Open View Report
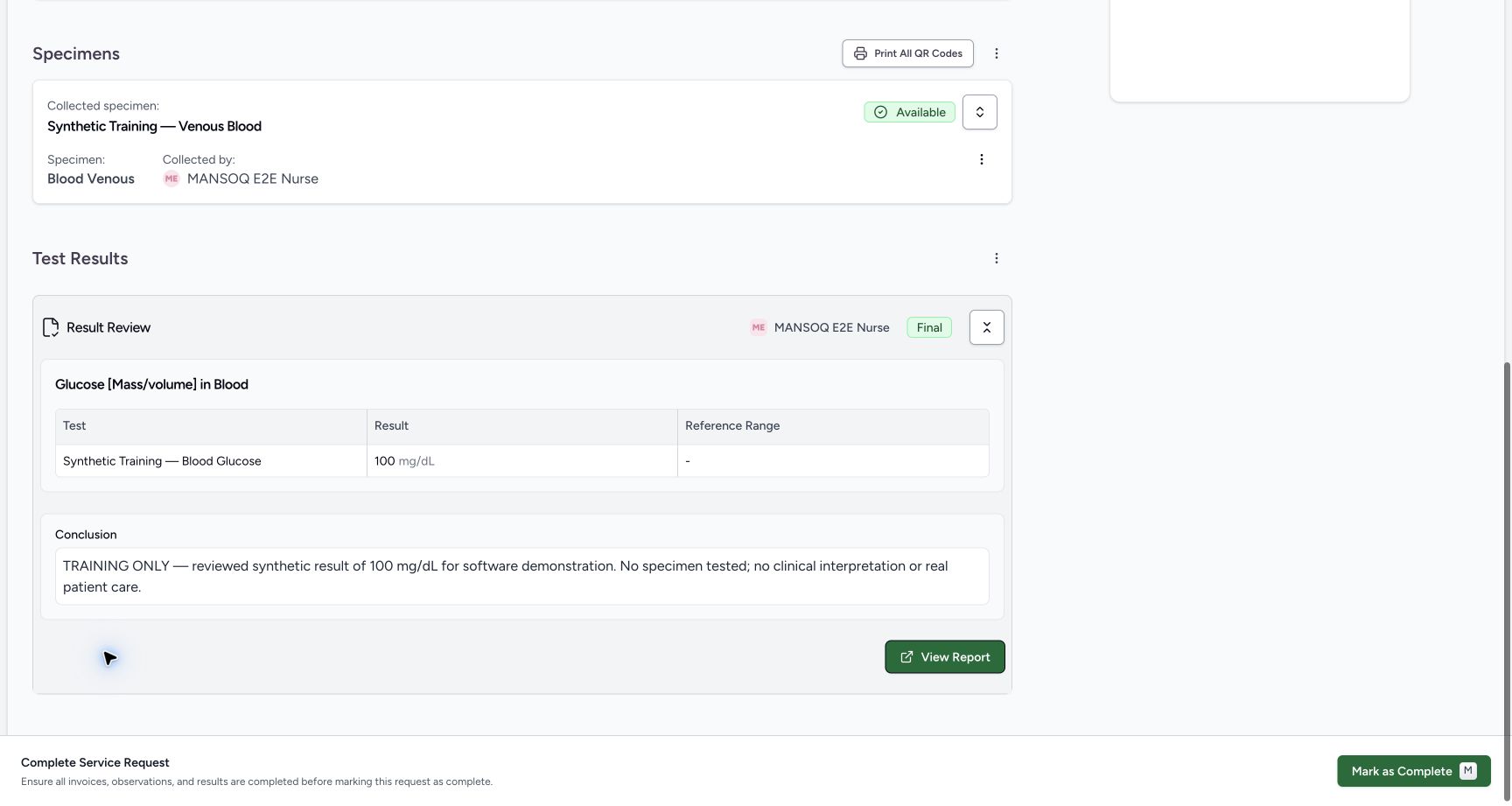This screenshot has height=806, width=1512. click(x=944, y=657)
